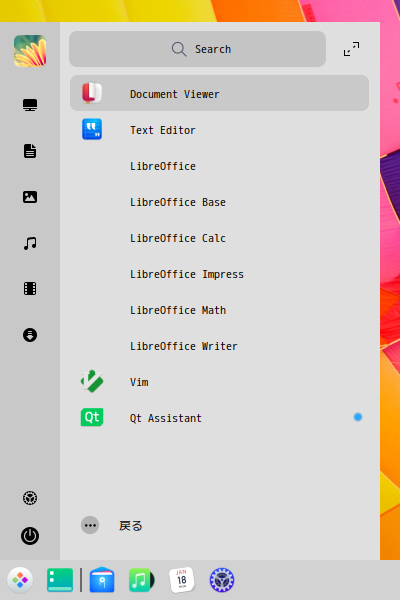Click the Qt Assistant app icon
The width and height of the screenshot is (400, 600).
click(x=92, y=417)
